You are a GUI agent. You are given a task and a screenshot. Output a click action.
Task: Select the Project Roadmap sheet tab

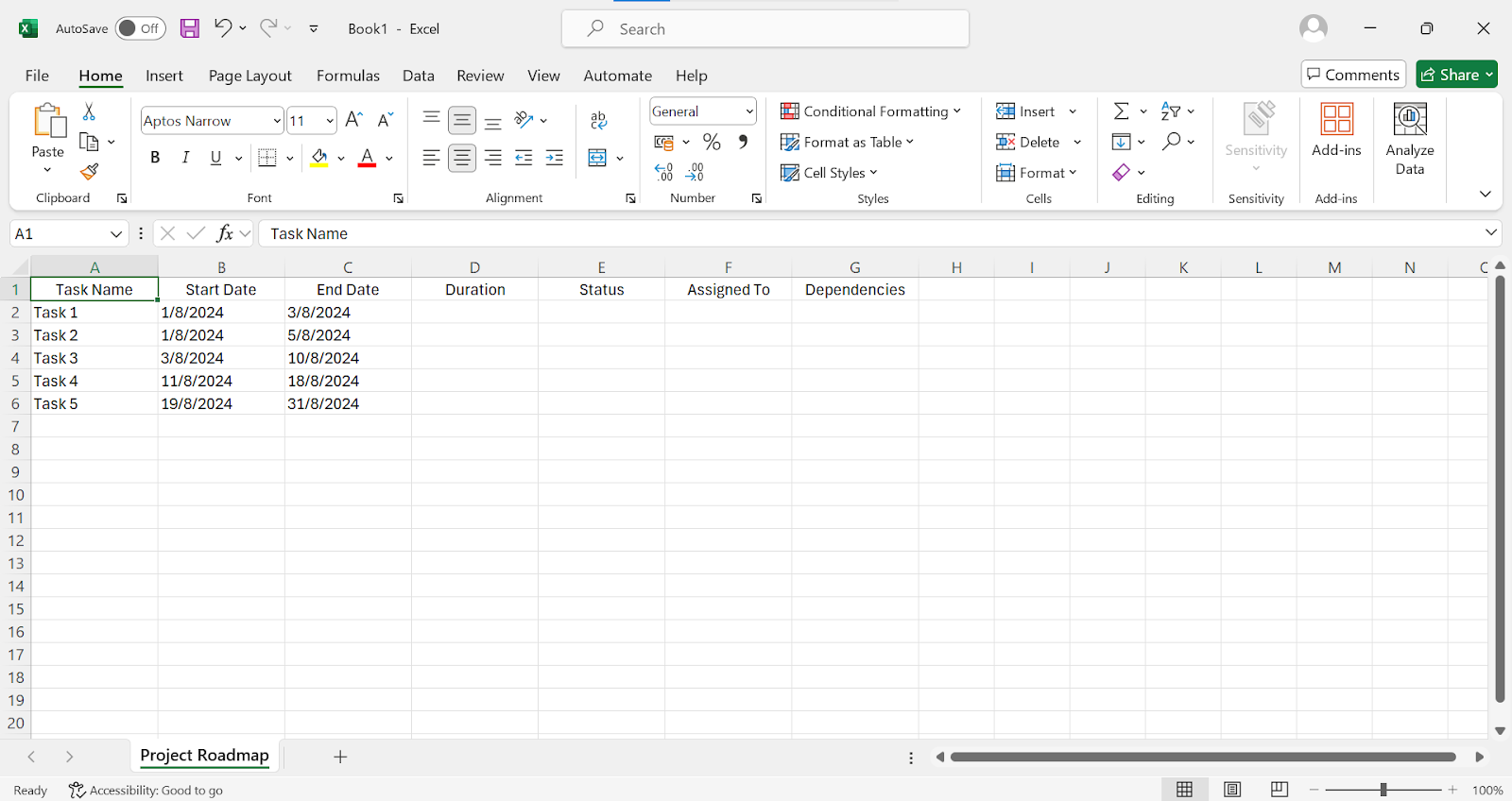(x=205, y=756)
